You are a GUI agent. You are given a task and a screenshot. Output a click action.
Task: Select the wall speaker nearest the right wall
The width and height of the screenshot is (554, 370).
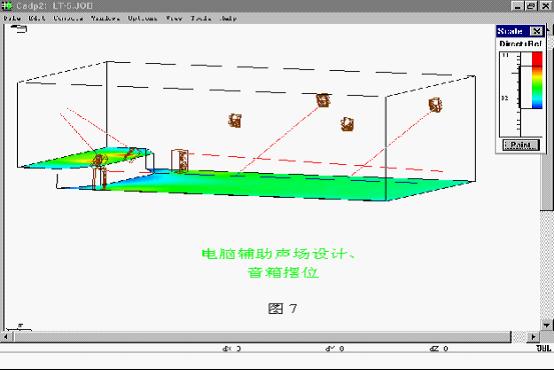click(435, 105)
